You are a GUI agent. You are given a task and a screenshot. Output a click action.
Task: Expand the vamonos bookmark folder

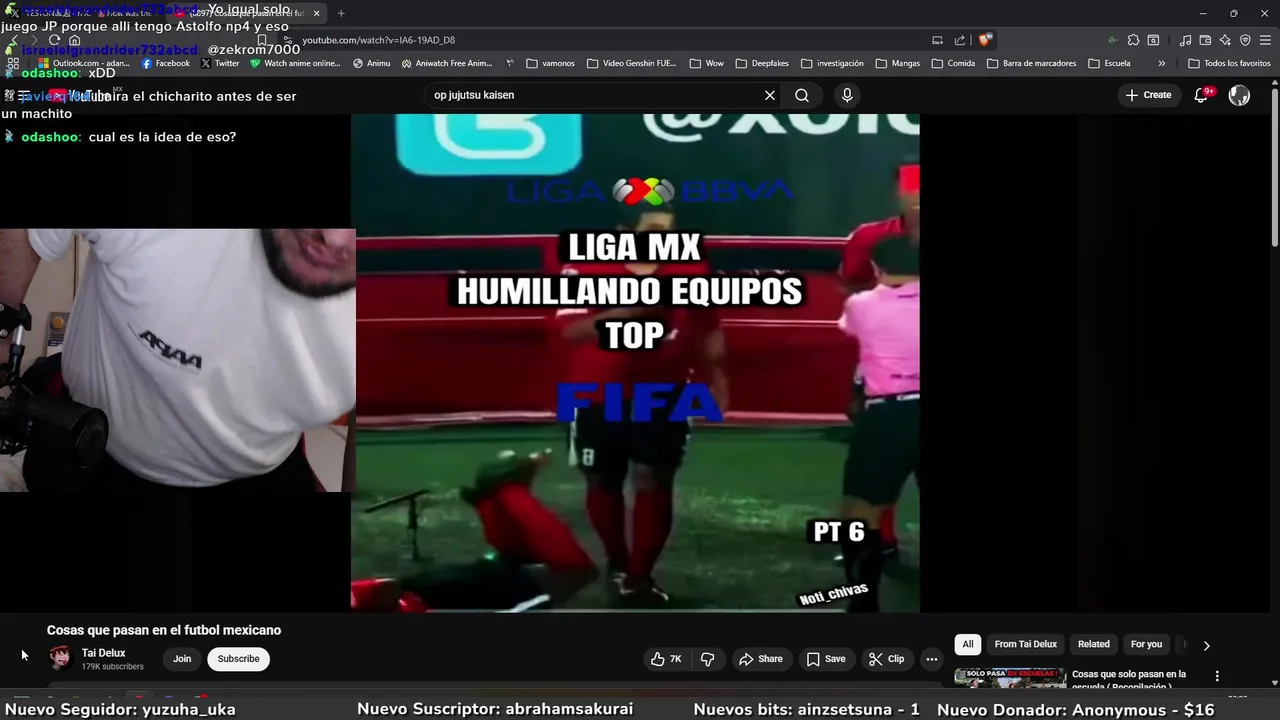click(x=550, y=63)
